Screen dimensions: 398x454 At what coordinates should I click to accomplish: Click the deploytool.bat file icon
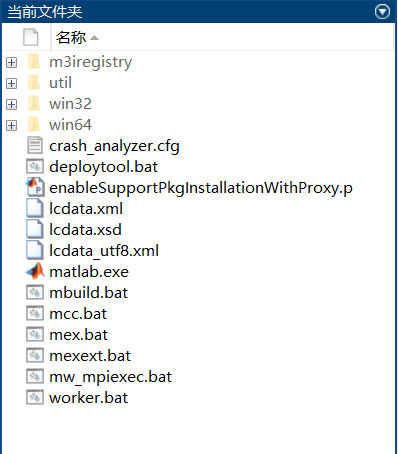point(35,167)
